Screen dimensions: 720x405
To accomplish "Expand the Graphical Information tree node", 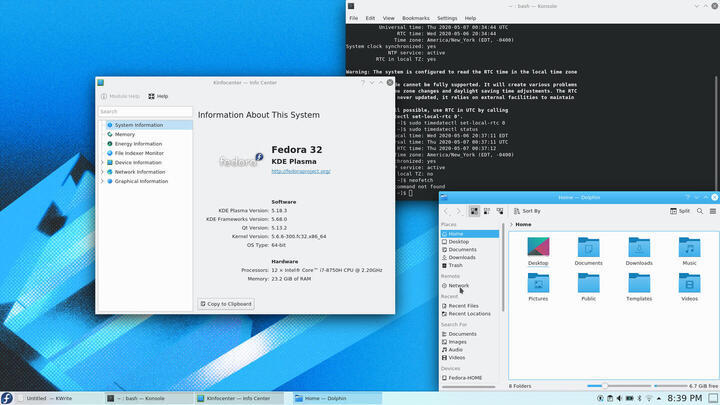I will (x=102, y=181).
